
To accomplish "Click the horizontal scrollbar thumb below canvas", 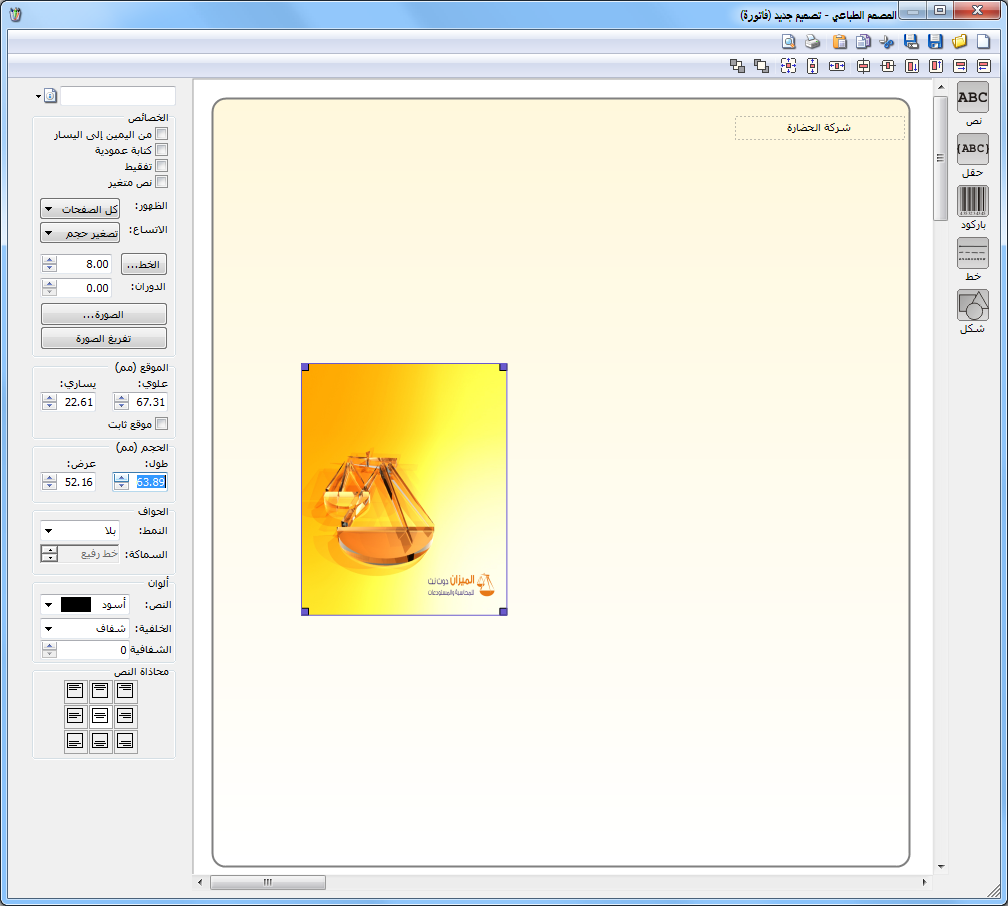I will (267, 882).
